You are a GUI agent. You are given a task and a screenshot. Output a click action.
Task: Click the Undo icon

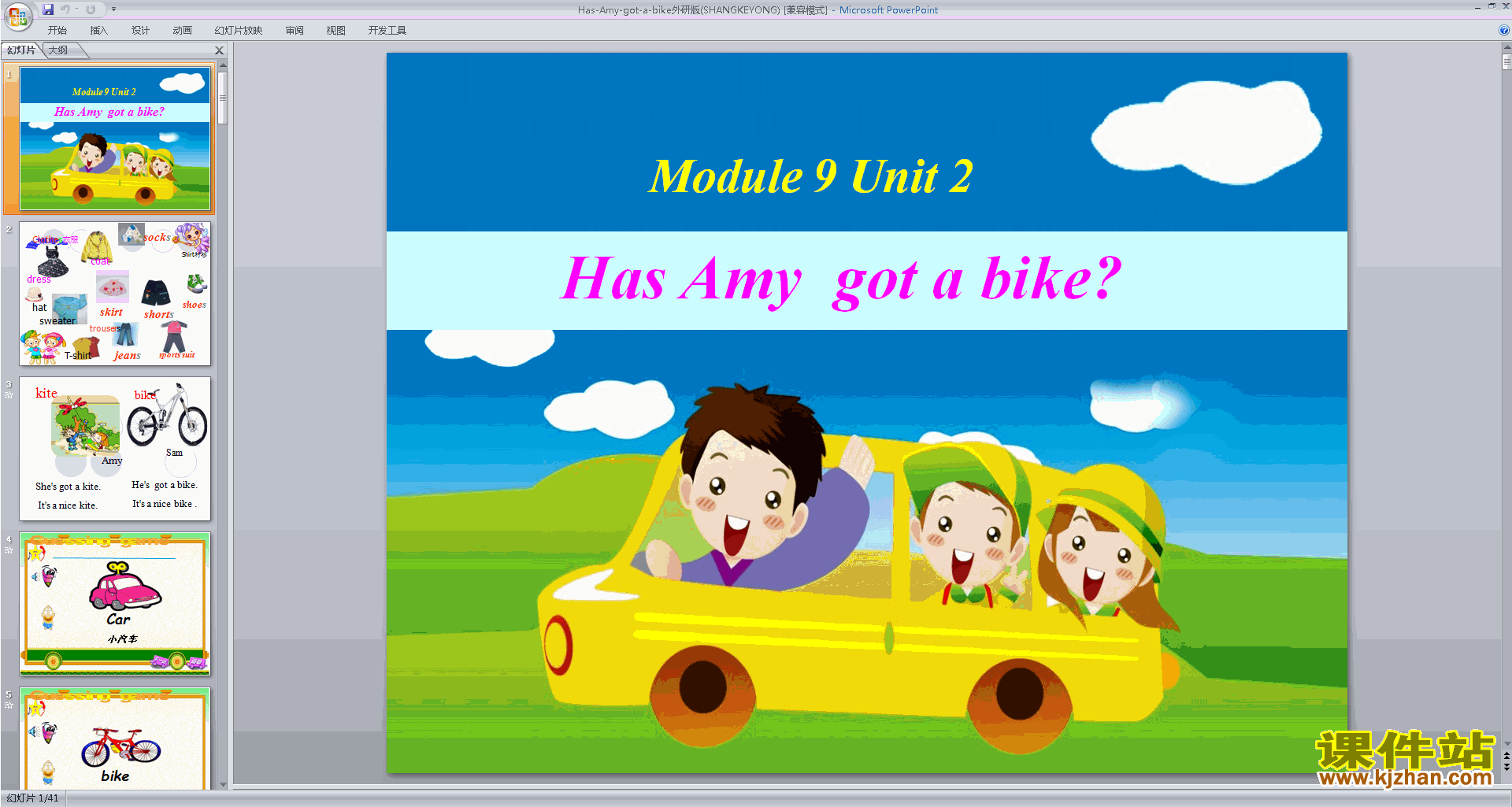[x=65, y=9]
